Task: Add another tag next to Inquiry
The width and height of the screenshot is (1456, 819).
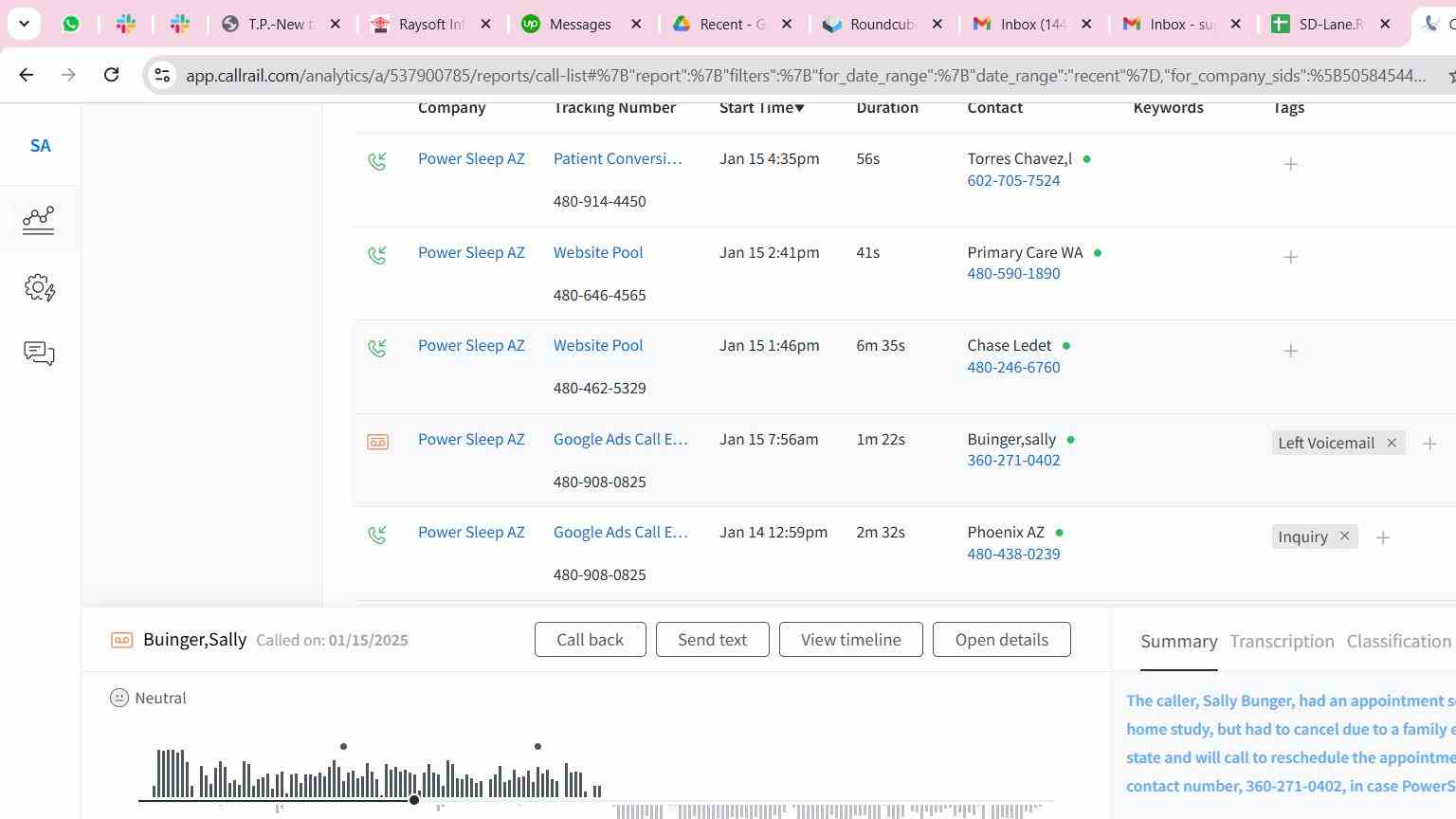Action: (x=1382, y=537)
